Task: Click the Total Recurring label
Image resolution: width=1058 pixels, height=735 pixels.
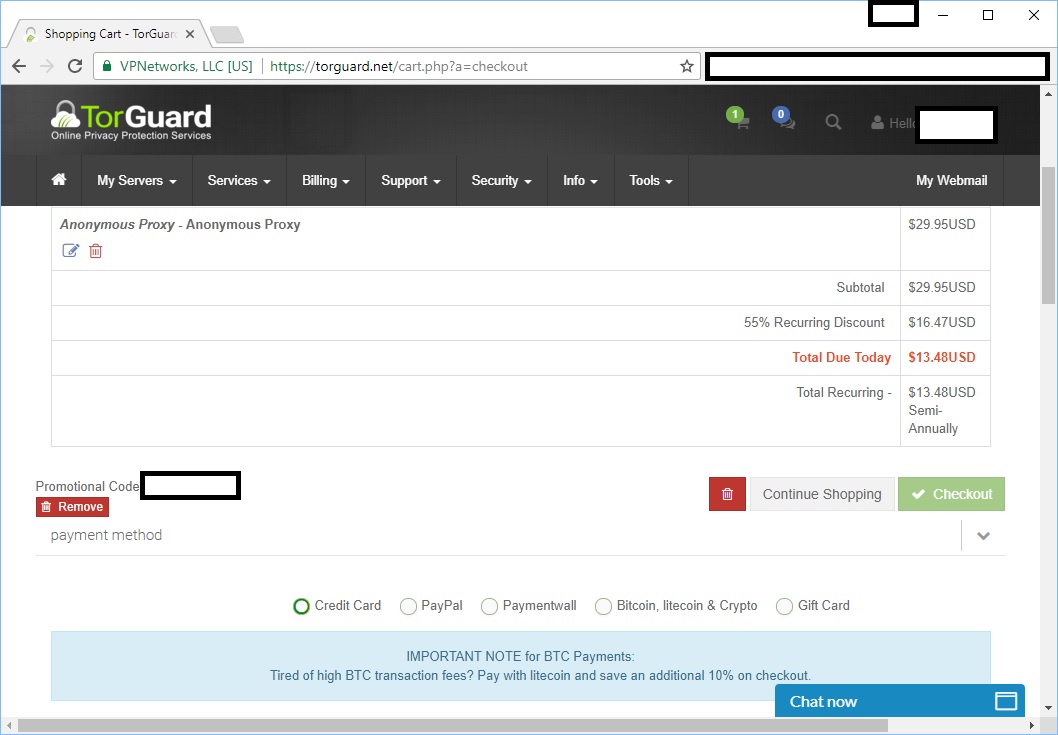Action: pos(844,393)
